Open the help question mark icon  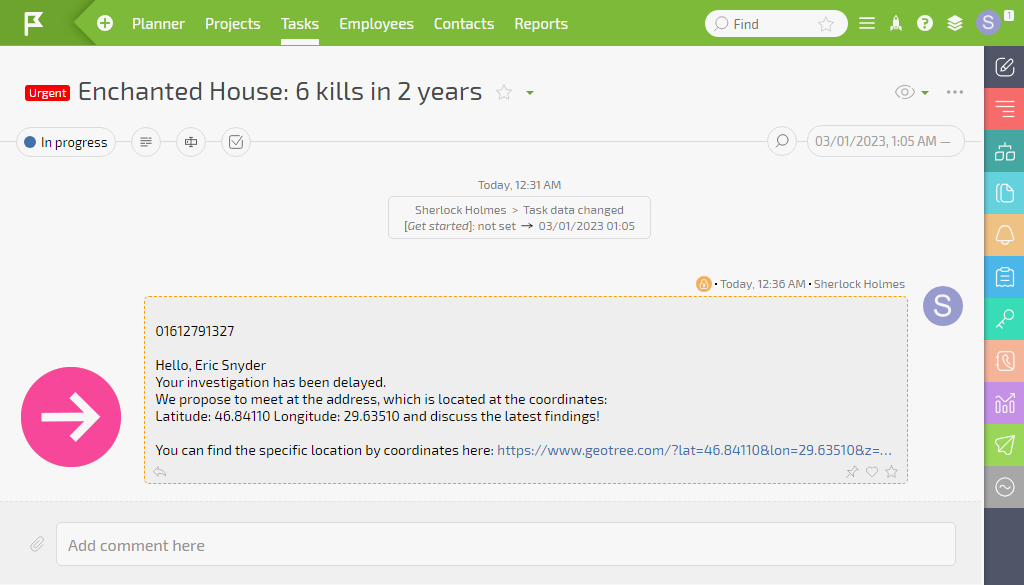925,24
